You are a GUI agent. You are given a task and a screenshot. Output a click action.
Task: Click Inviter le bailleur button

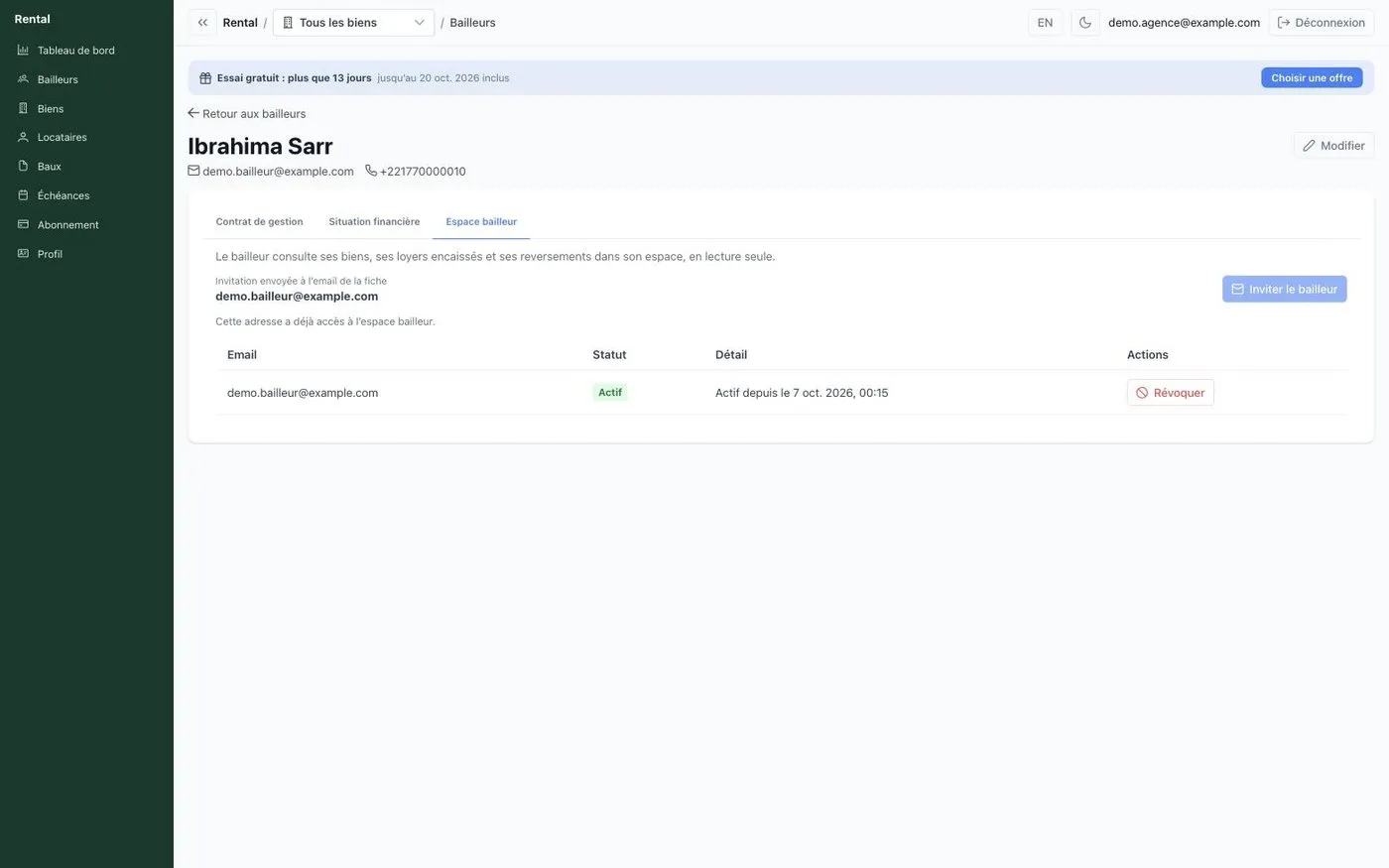pos(1284,289)
